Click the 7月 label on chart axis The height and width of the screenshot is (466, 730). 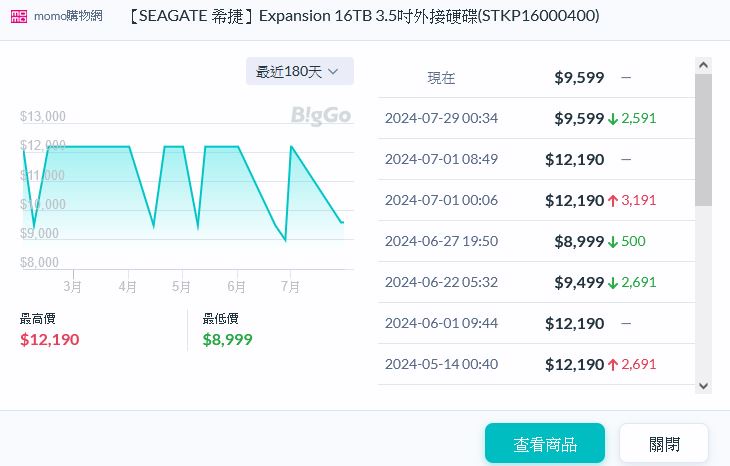point(290,286)
